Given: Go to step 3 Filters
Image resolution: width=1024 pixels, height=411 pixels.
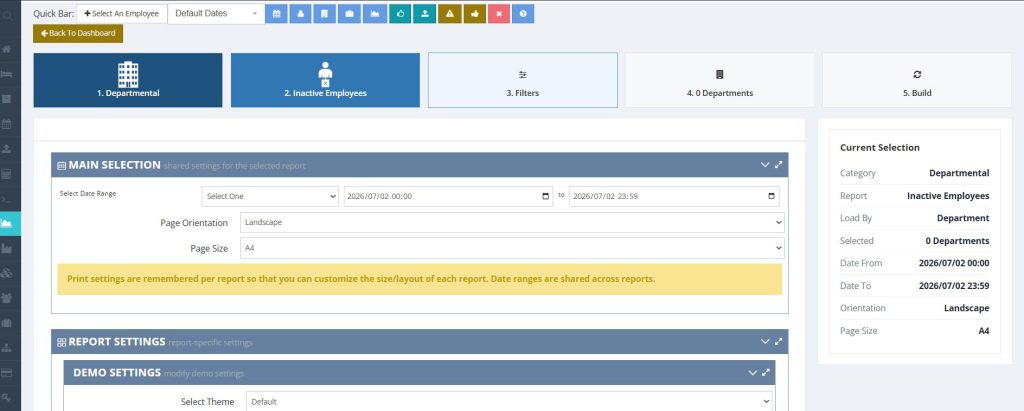Looking at the screenshot, I should [x=522, y=80].
